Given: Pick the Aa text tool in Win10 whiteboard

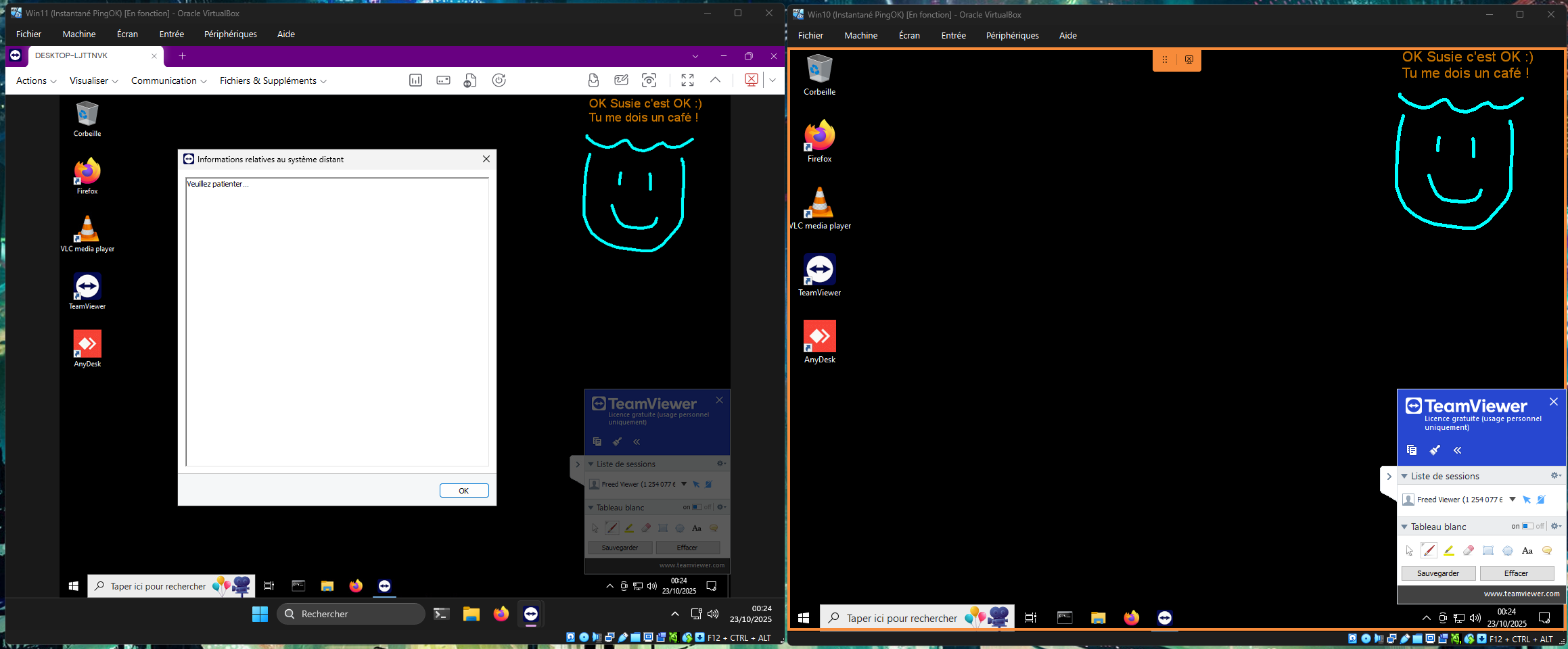Looking at the screenshot, I should click(x=1527, y=551).
